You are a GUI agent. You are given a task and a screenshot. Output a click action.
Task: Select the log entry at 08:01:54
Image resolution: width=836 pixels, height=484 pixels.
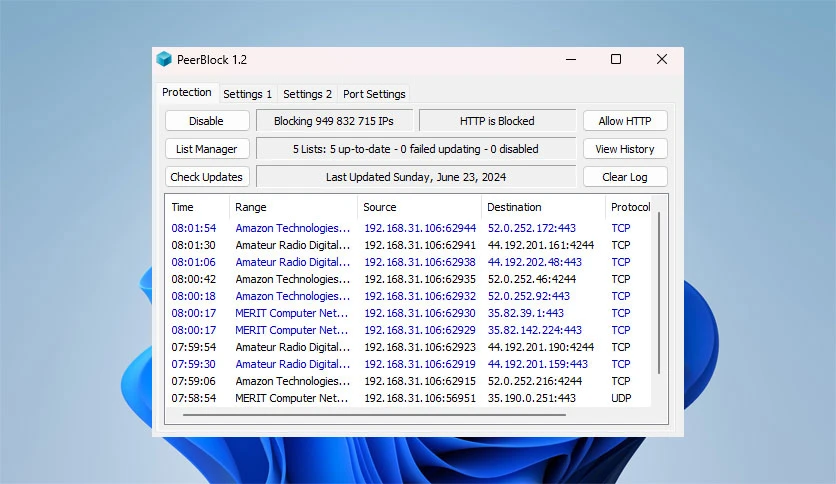pyautogui.click(x=408, y=228)
